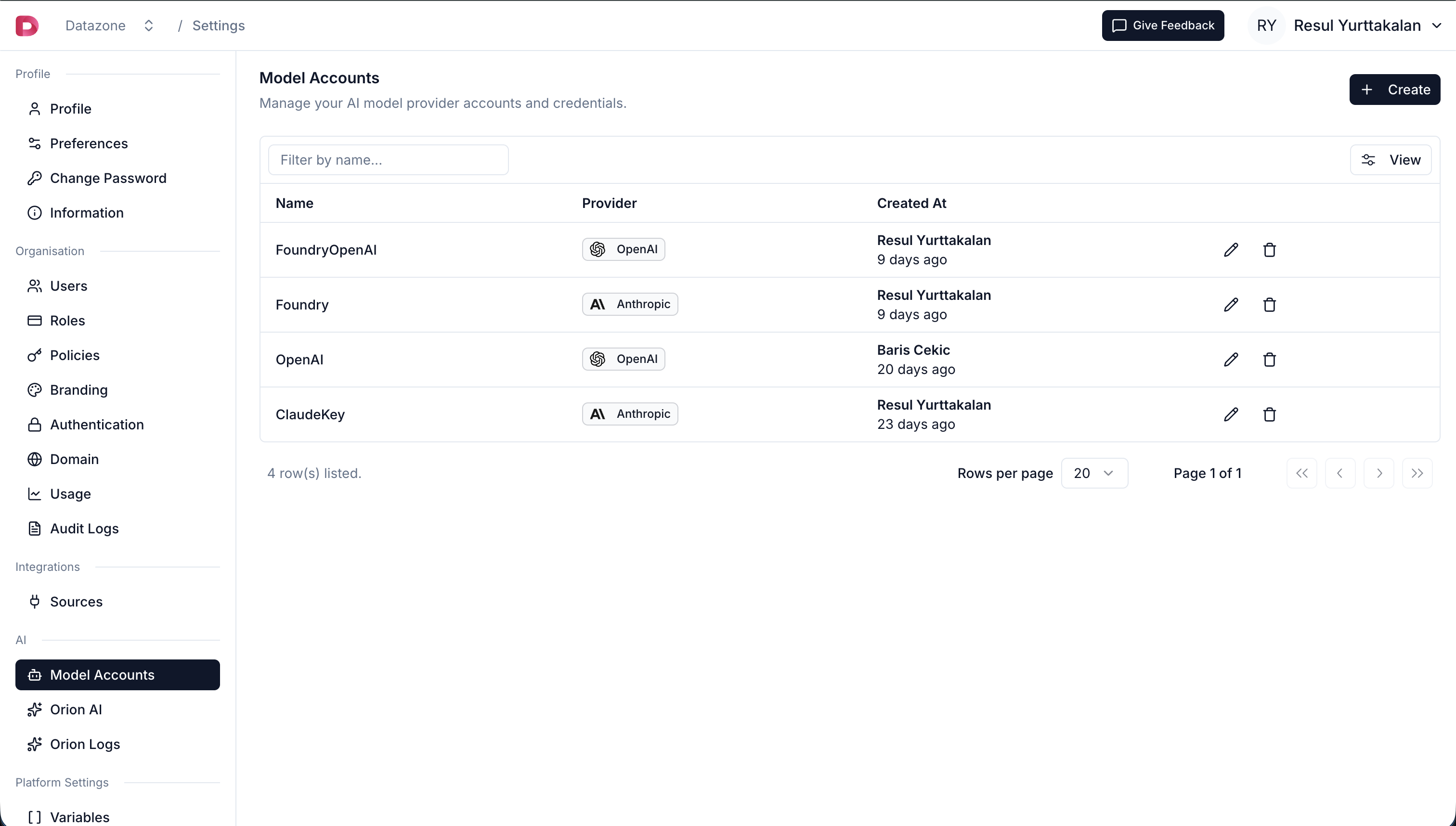Viewport: 1456px width, 826px height.
Task: Delete the ClaudeKey account
Action: click(x=1269, y=414)
